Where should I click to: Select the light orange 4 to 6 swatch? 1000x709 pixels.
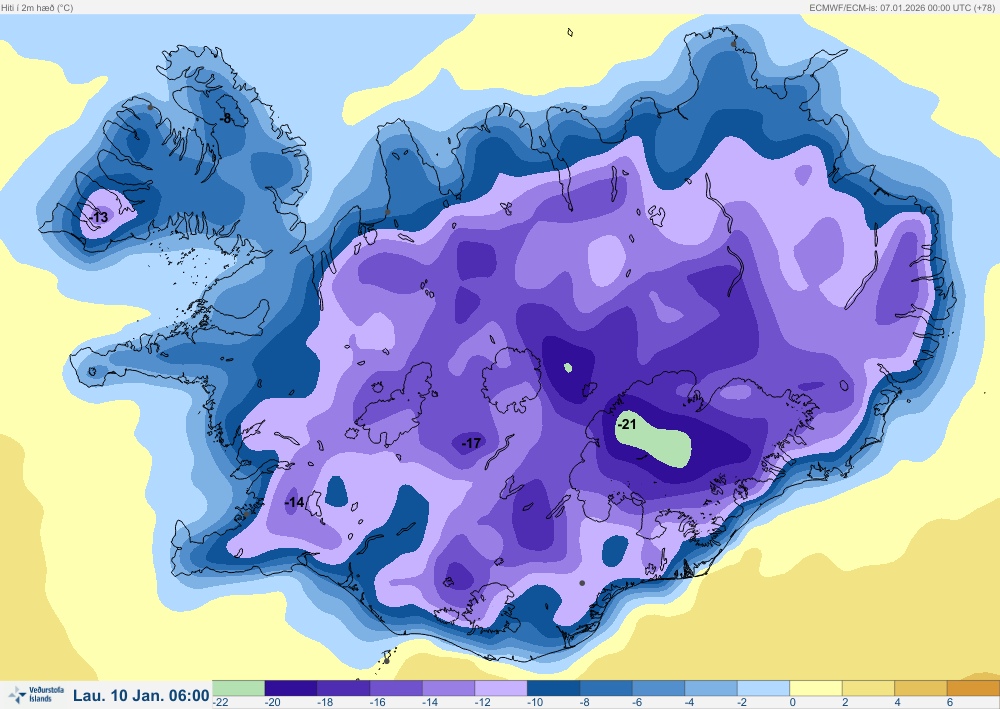922,688
